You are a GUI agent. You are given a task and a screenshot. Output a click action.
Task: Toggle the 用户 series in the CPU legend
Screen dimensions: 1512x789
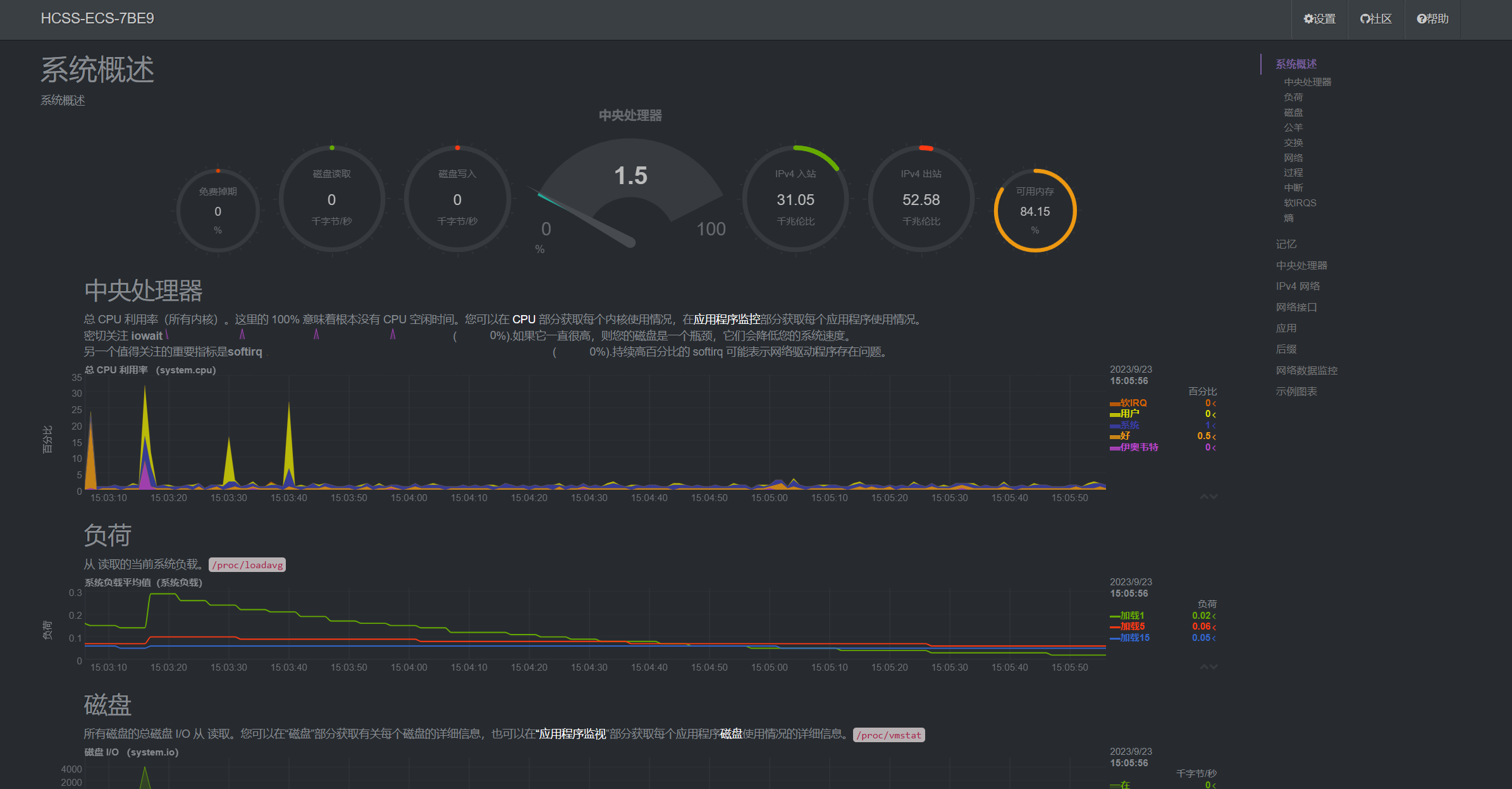[1129, 414]
